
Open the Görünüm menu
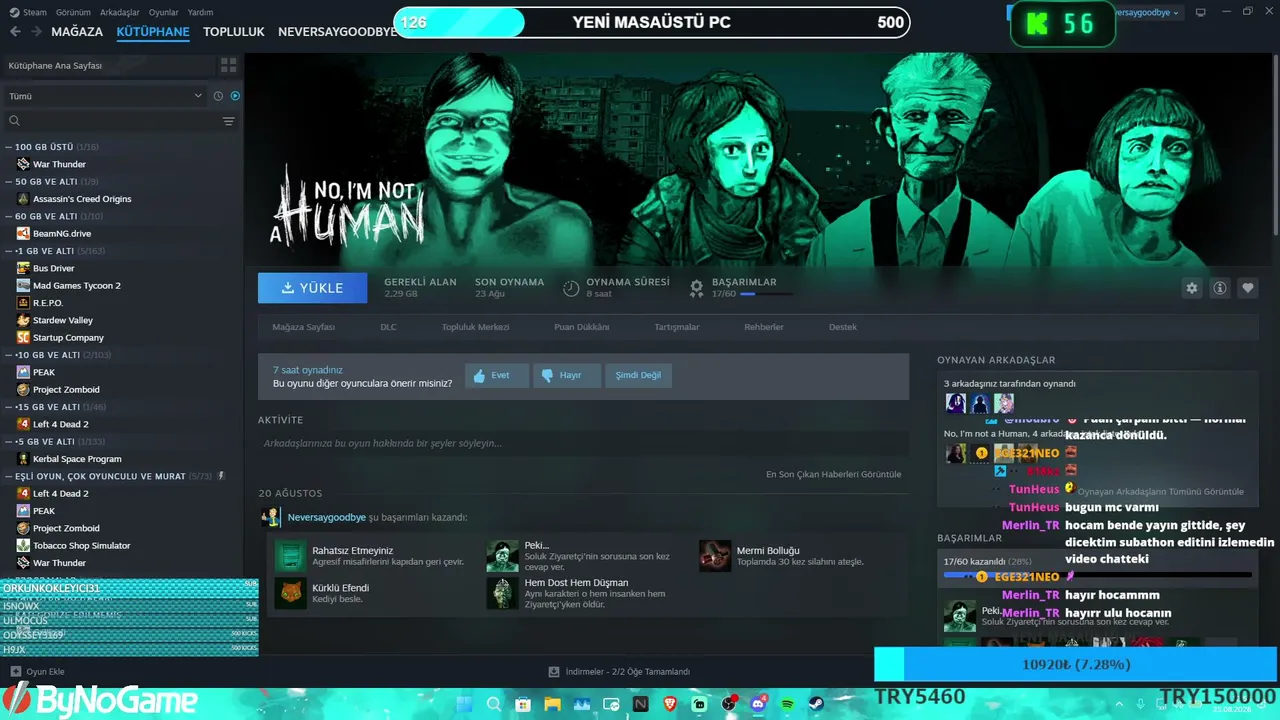pos(73,12)
